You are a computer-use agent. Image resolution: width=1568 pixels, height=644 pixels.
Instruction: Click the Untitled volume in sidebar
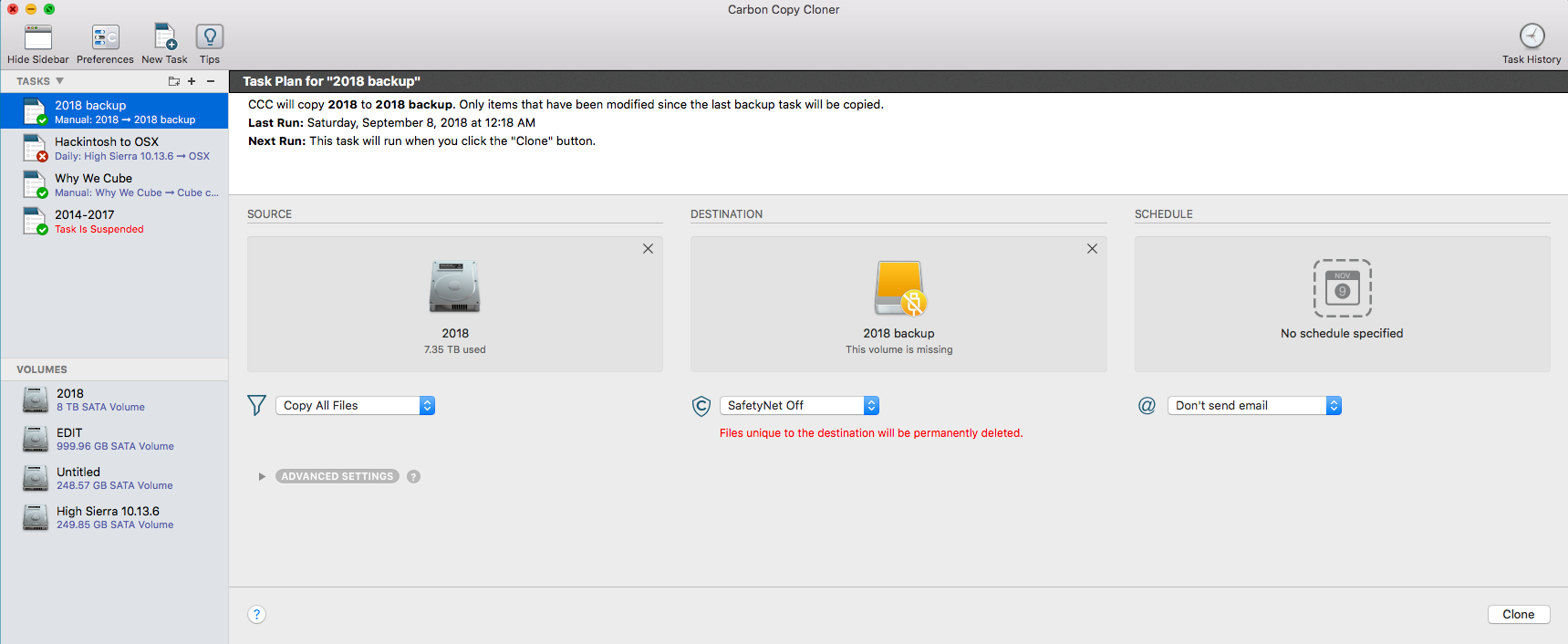(114, 478)
